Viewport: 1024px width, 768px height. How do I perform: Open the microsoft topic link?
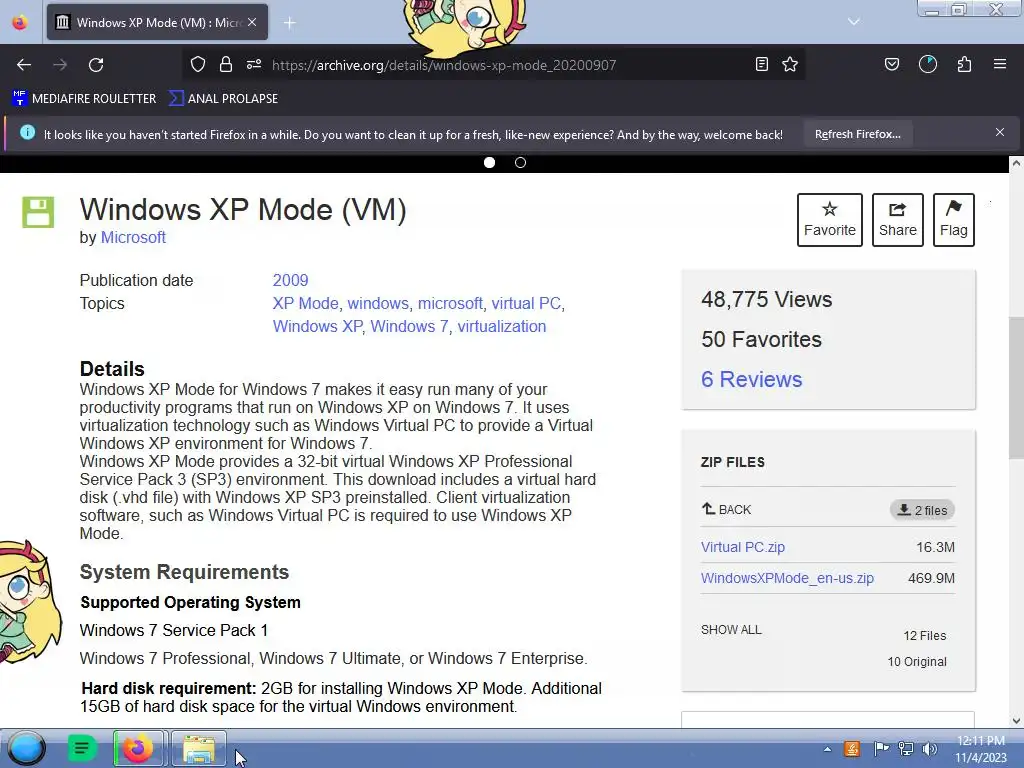450,303
